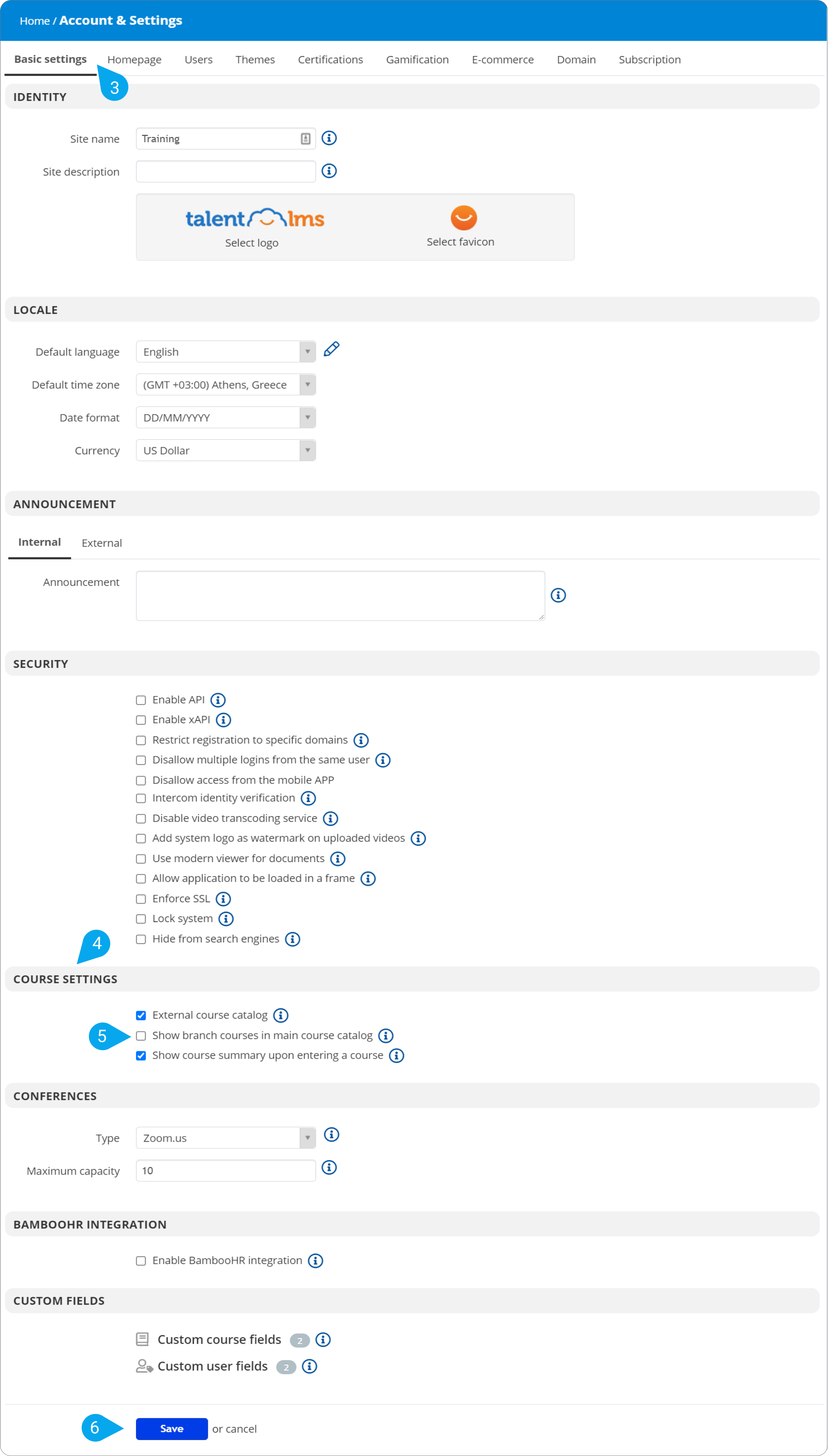Show info for Hide from search engines
Screen dimensions: 828x1456
click(292, 939)
